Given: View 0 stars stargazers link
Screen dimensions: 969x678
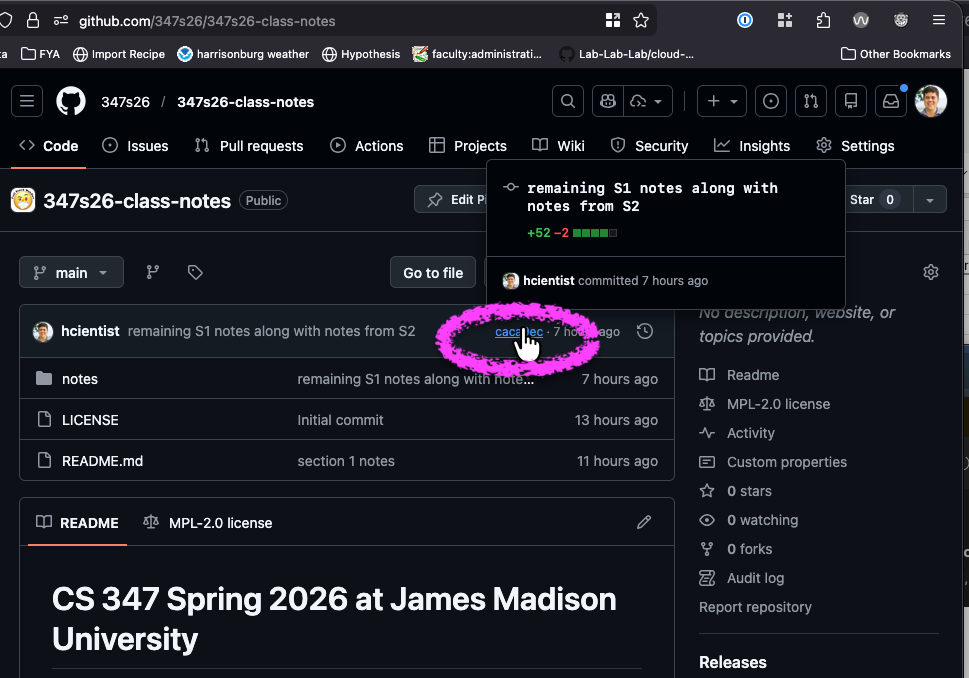Looking at the screenshot, I should coord(735,491).
